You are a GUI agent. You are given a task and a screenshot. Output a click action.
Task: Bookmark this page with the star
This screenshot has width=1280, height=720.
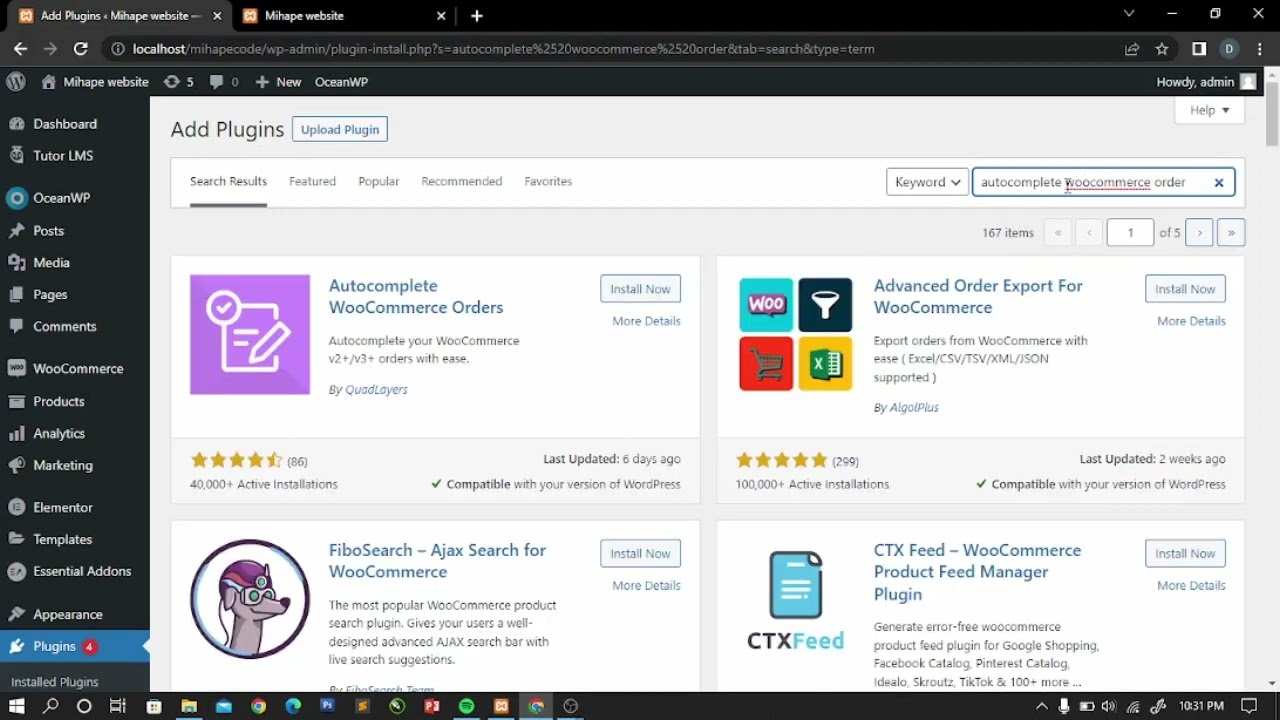click(1162, 49)
